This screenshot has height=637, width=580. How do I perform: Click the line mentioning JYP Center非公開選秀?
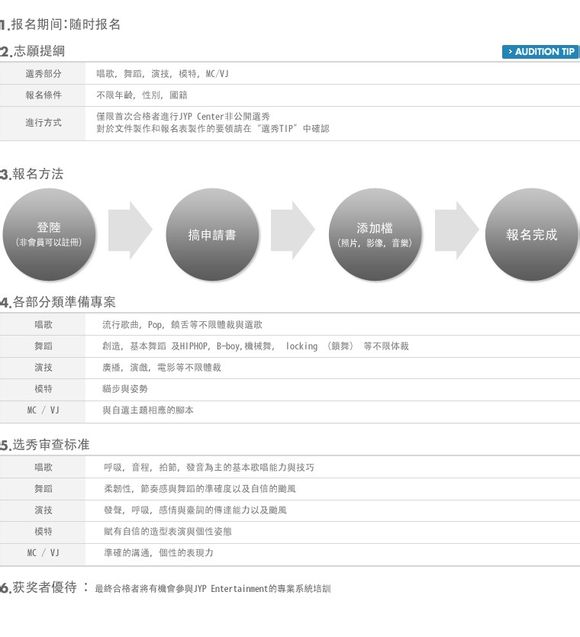click(183, 117)
